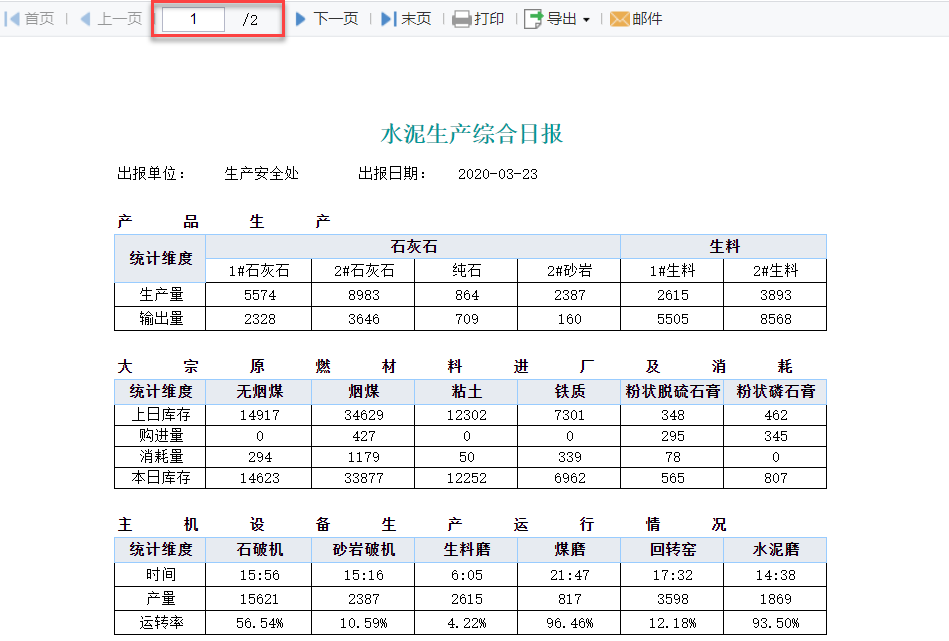Click the value 15621

(x=260, y=599)
